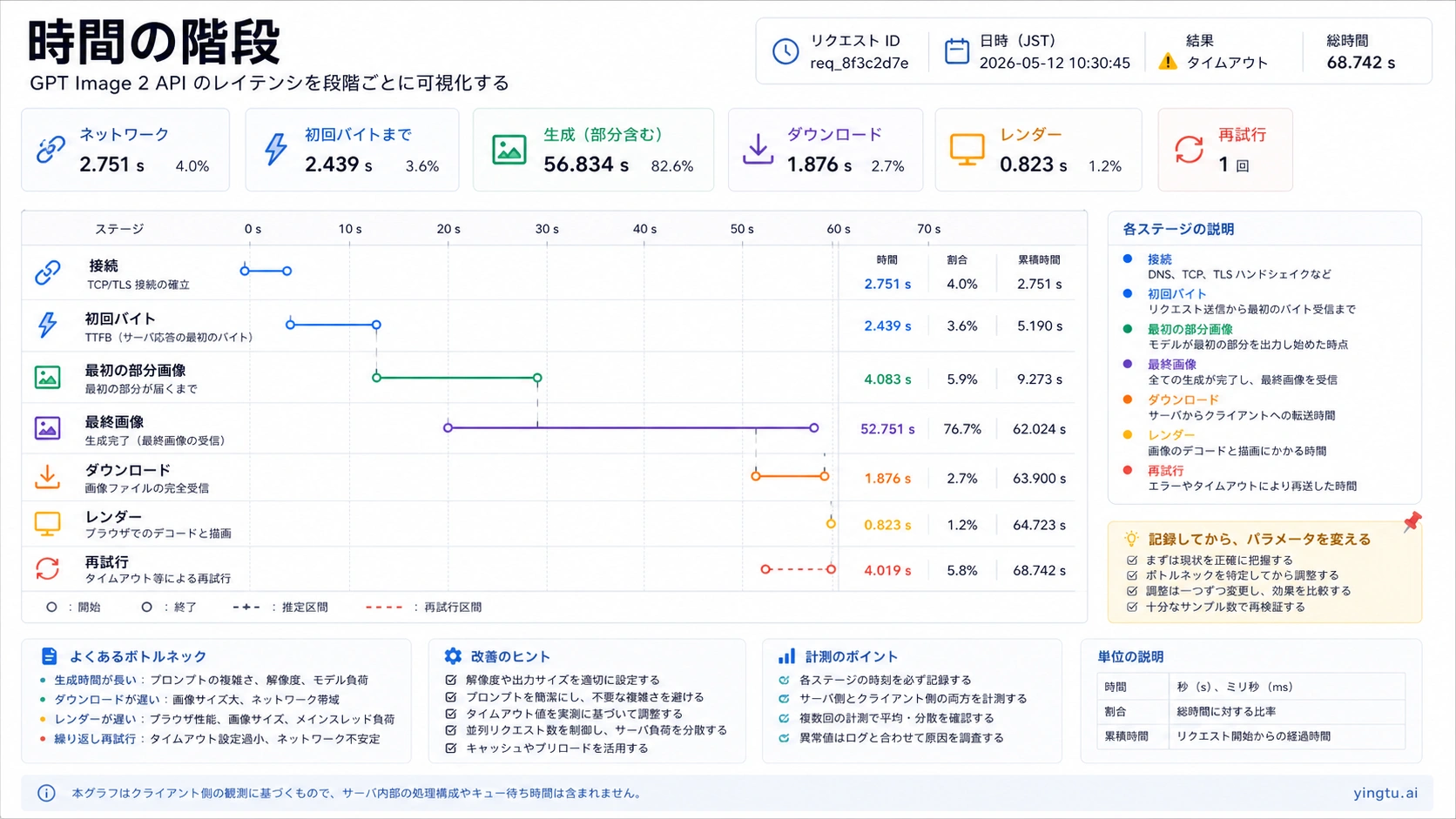Click the yellow monitor icon in レンダー row

coord(47,524)
